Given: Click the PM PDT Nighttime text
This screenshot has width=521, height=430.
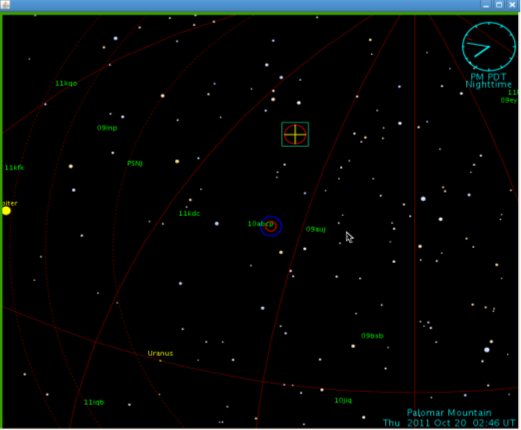Looking at the screenshot, I should (x=488, y=81).
